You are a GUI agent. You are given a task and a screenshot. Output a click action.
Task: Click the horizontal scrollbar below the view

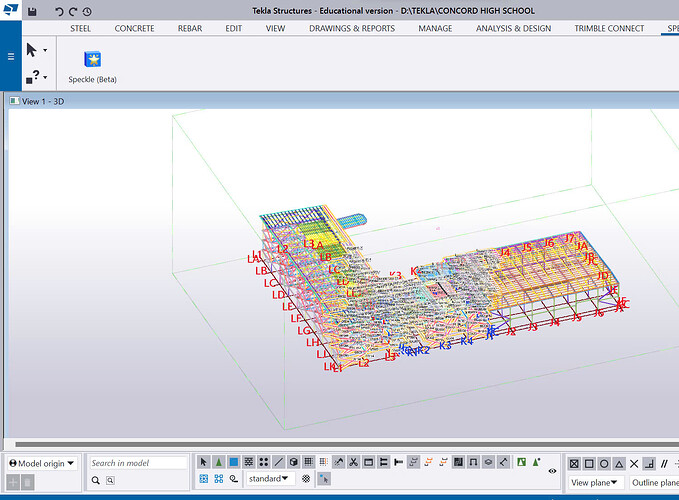[x=347, y=444]
